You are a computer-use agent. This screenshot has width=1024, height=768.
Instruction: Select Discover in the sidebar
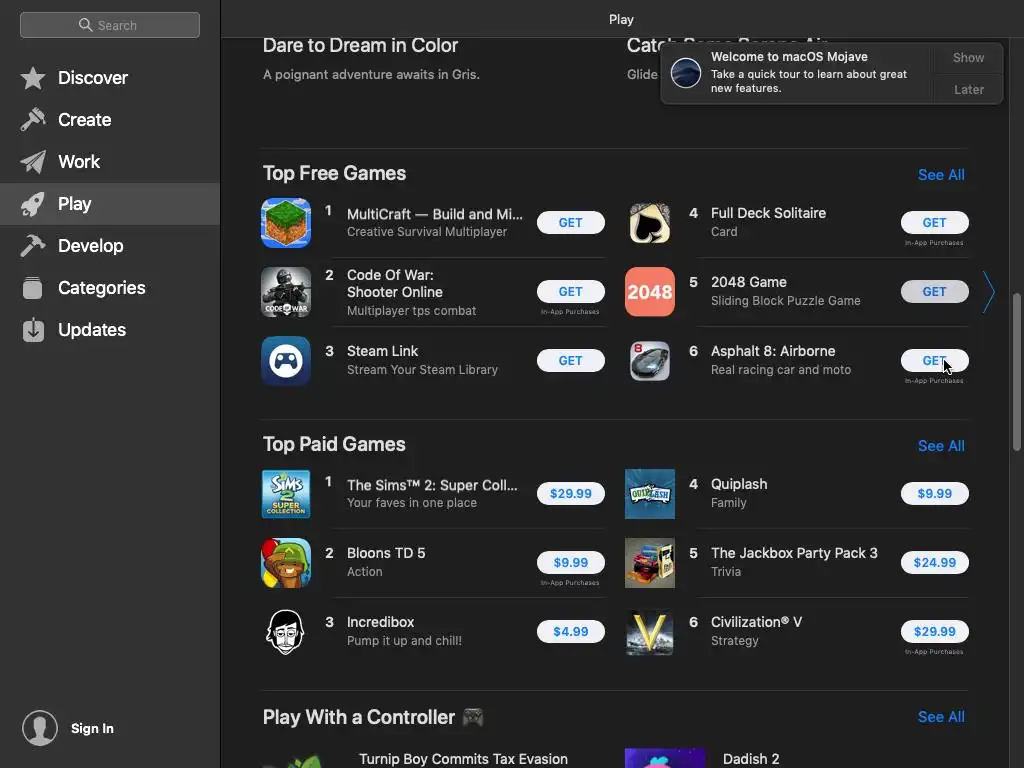[110, 78]
